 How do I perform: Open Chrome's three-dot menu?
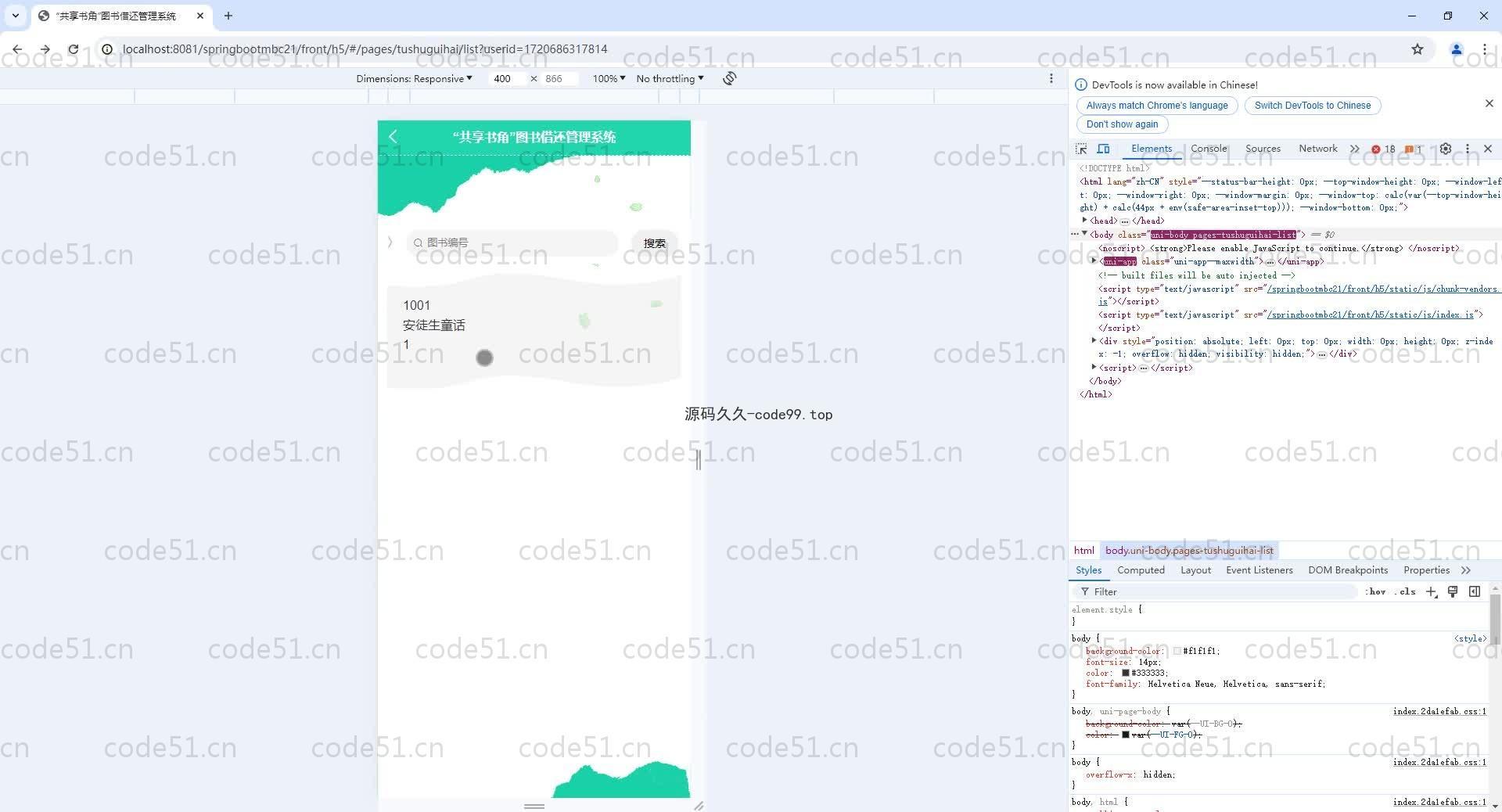[1484, 49]
